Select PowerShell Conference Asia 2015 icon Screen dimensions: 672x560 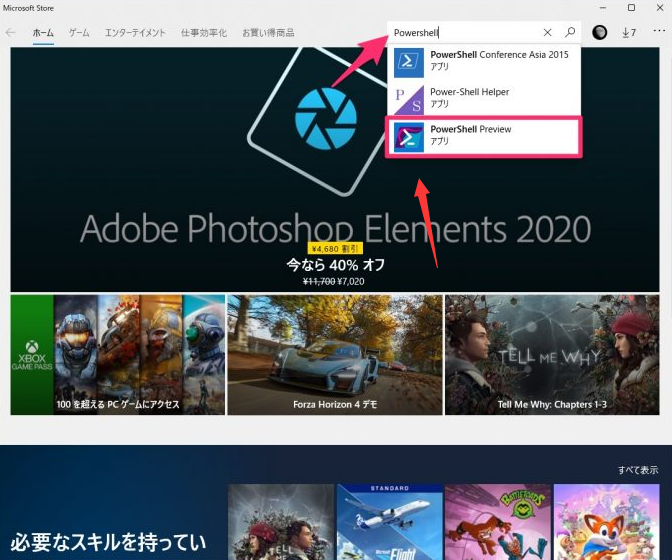408,63
